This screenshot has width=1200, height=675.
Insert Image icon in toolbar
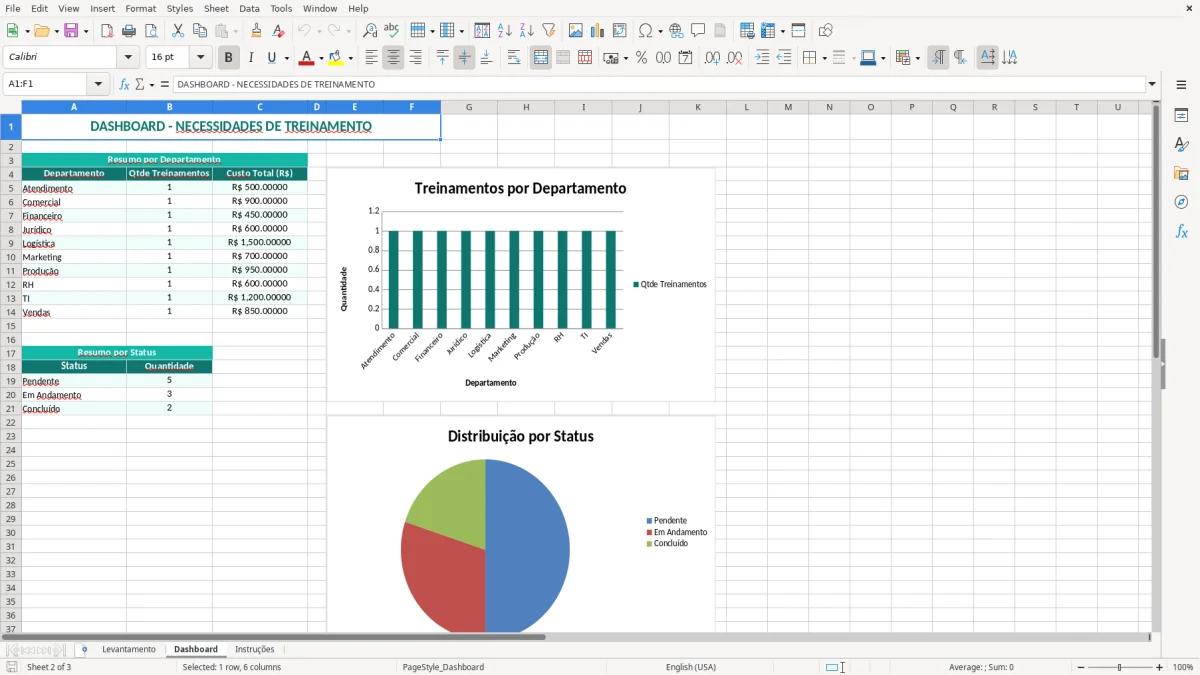tap(576, 31)
